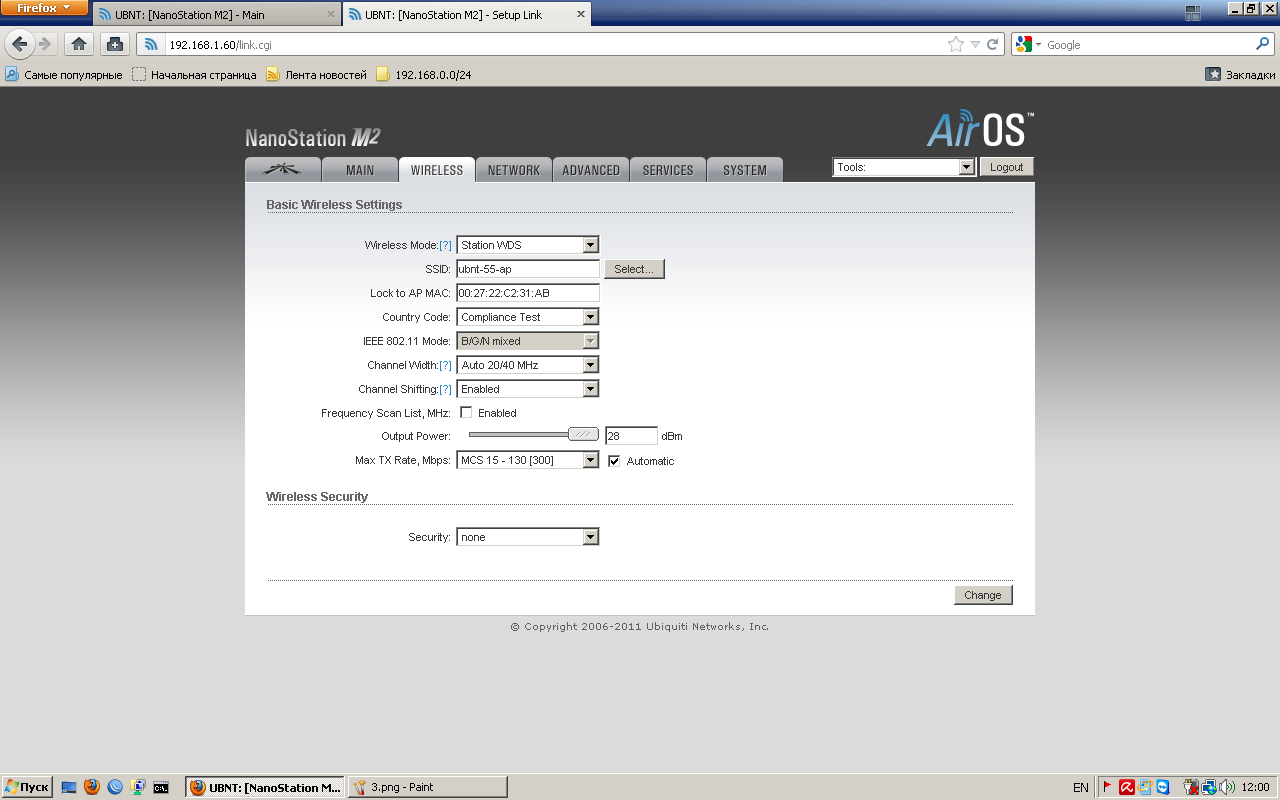Open the search engine selector dropdown

(1028, 44)
